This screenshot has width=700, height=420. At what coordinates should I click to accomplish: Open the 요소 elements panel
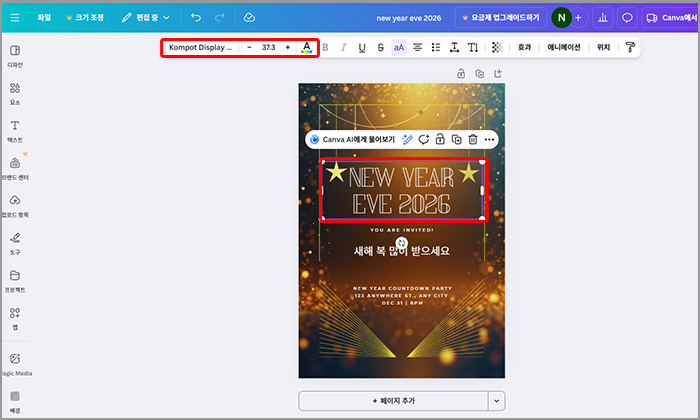[x=15, y=93]
